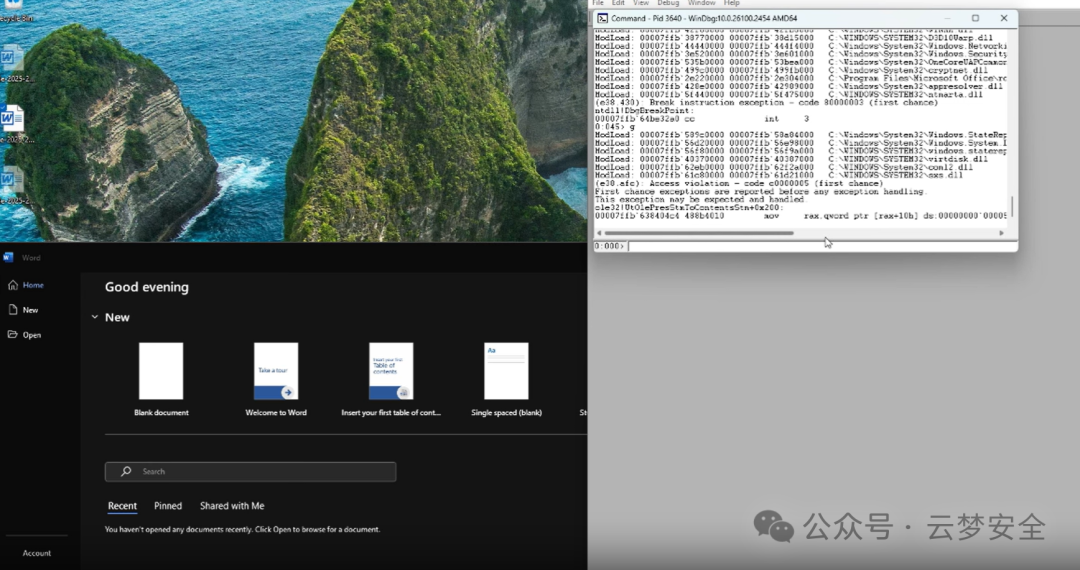Click the ModLoad line ending in virtdisk.dll
1080x570 pixels.
(x=791, y=159)
